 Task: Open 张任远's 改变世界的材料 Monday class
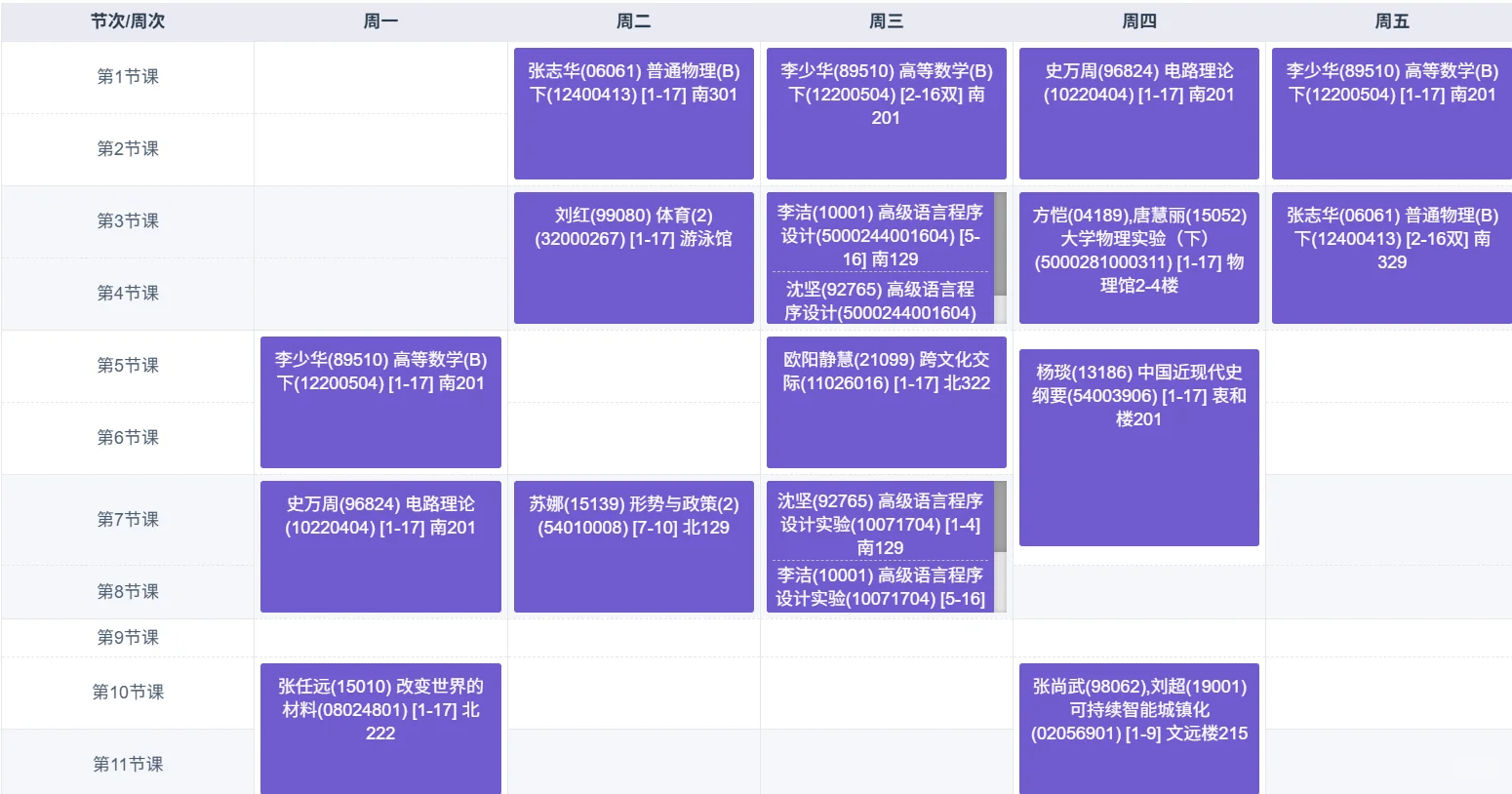[380, 728]
